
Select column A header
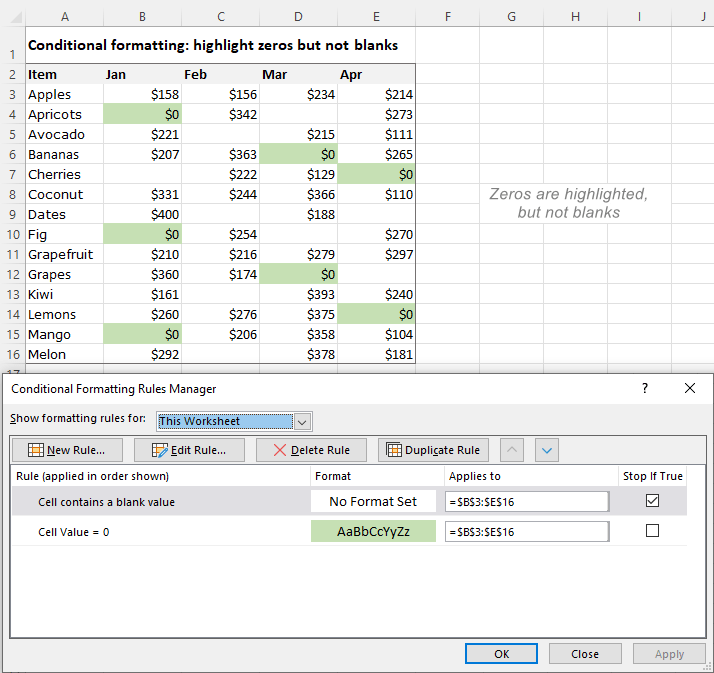[x=65, y=17]
